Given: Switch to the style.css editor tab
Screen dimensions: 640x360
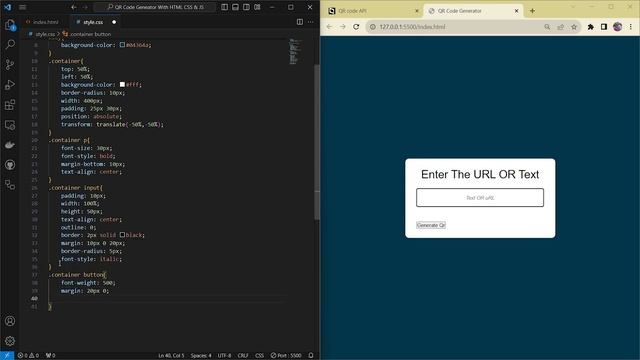Looking at the screenshot, I should tap(93, 22).
